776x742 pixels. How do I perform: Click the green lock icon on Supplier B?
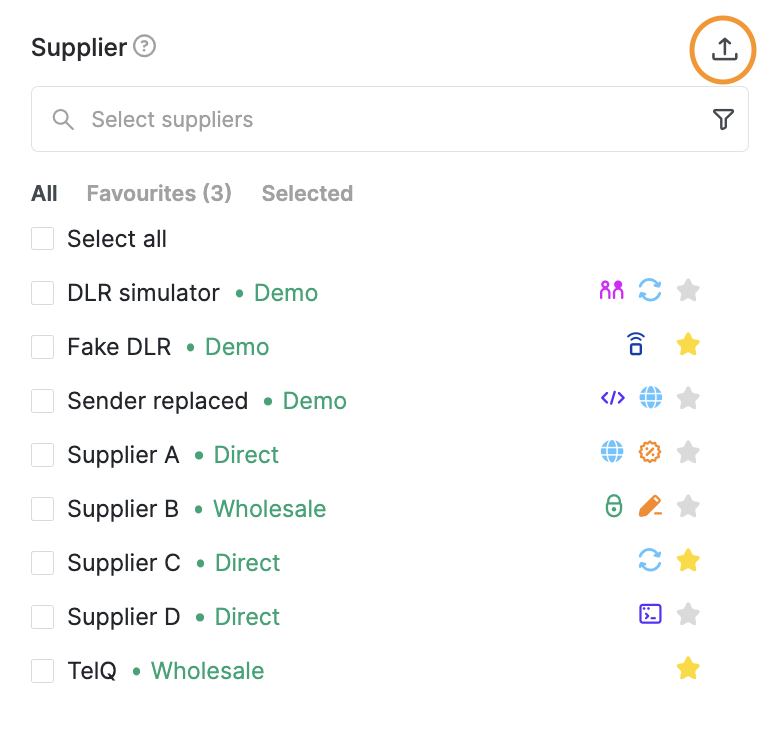614,506
